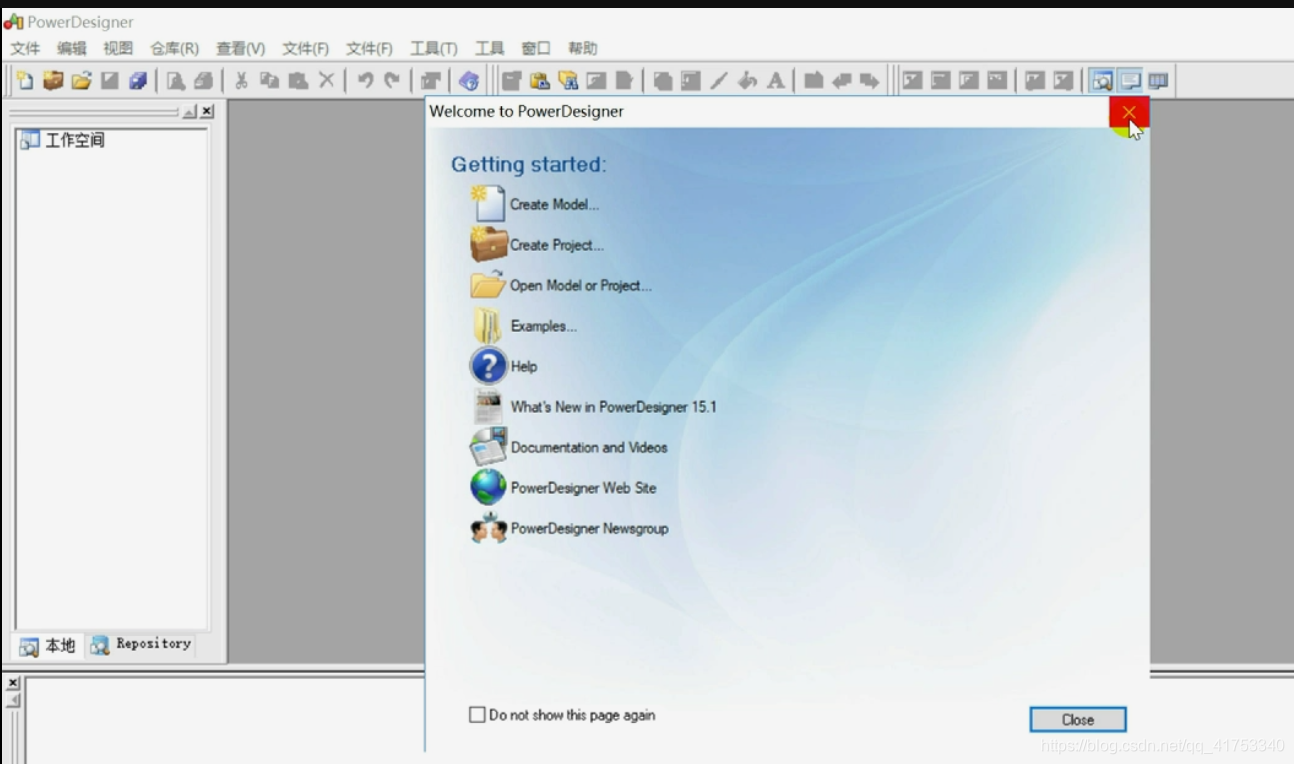Toggle the Output window toolbar icon
Screen dimensions: 1294x764
tap(1130, 81)
